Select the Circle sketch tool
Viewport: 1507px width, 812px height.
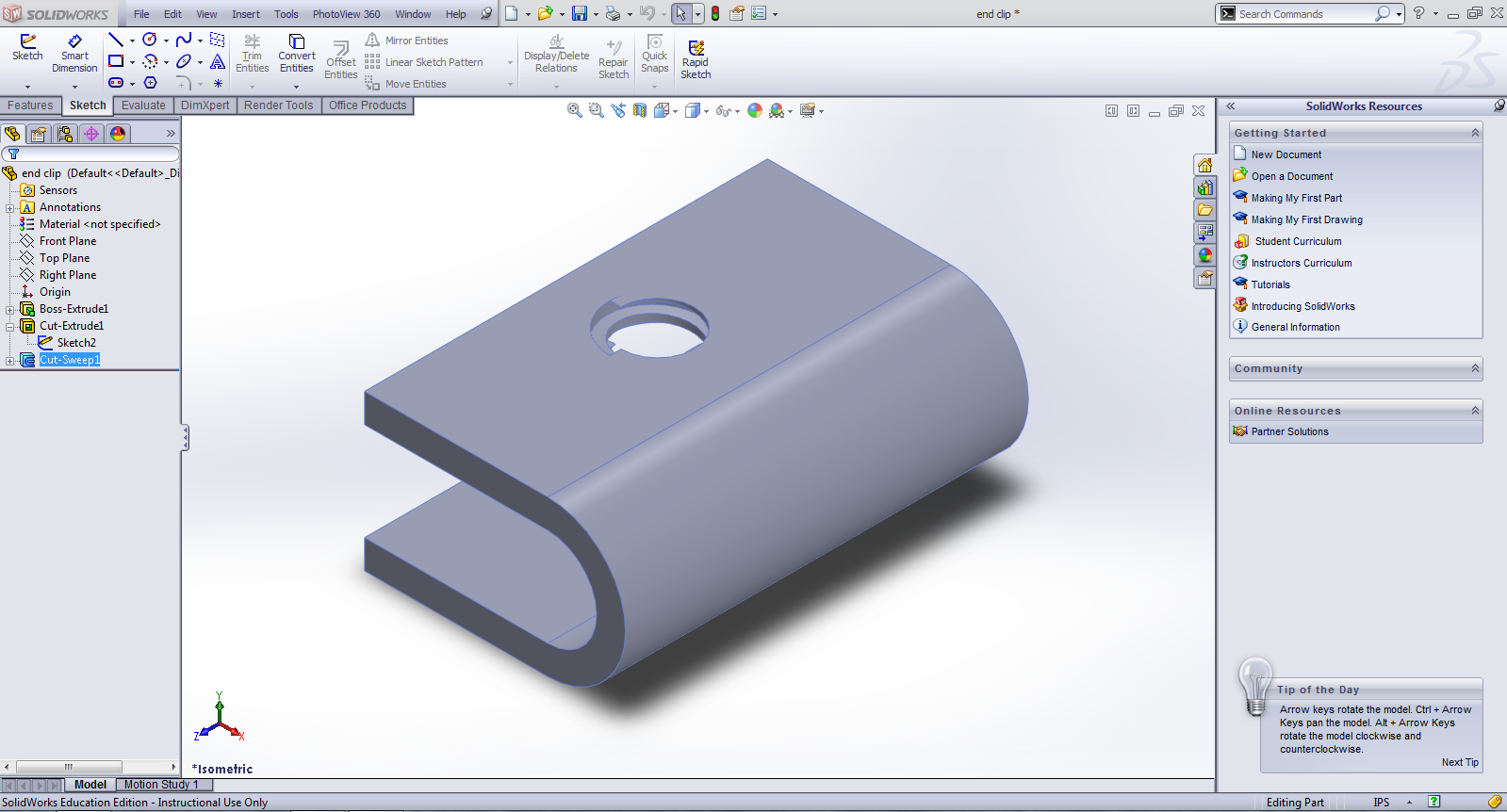click(149, 40)
